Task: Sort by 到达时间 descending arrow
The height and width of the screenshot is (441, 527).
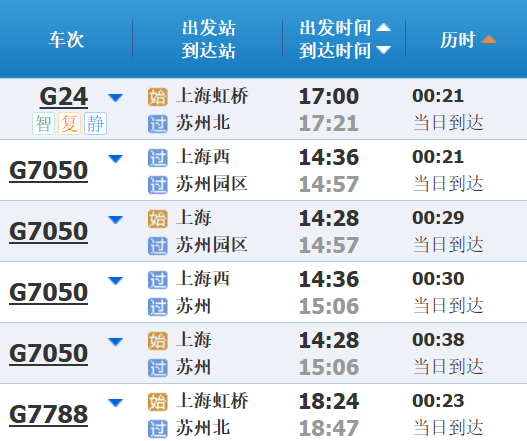Action: coord(383,50)
